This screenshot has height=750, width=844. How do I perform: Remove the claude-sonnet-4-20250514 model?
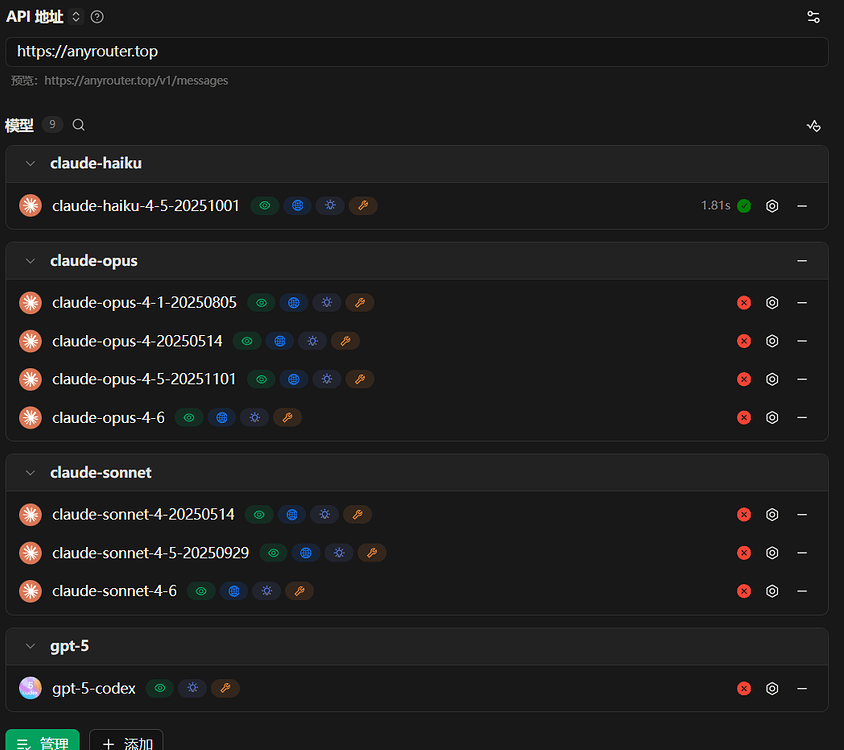click(802, 515)
